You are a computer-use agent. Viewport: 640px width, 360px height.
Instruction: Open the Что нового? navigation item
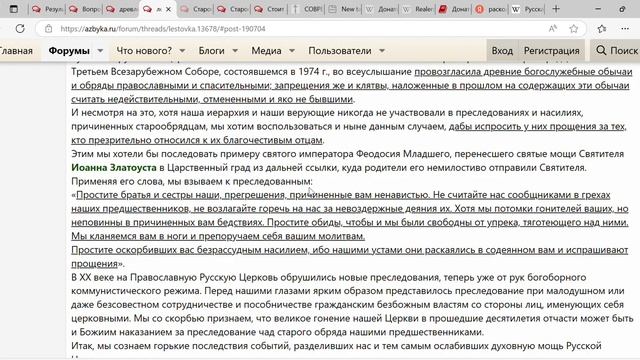click(x=144, y=51)
